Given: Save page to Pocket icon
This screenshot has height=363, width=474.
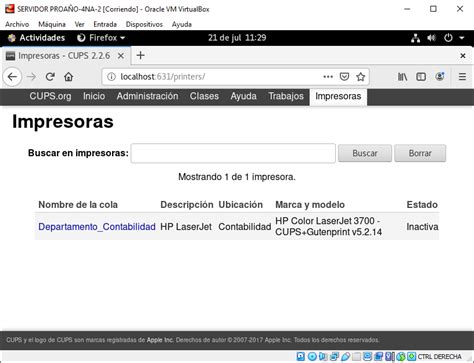Looking at the screenshot, I should pos(344,77).
